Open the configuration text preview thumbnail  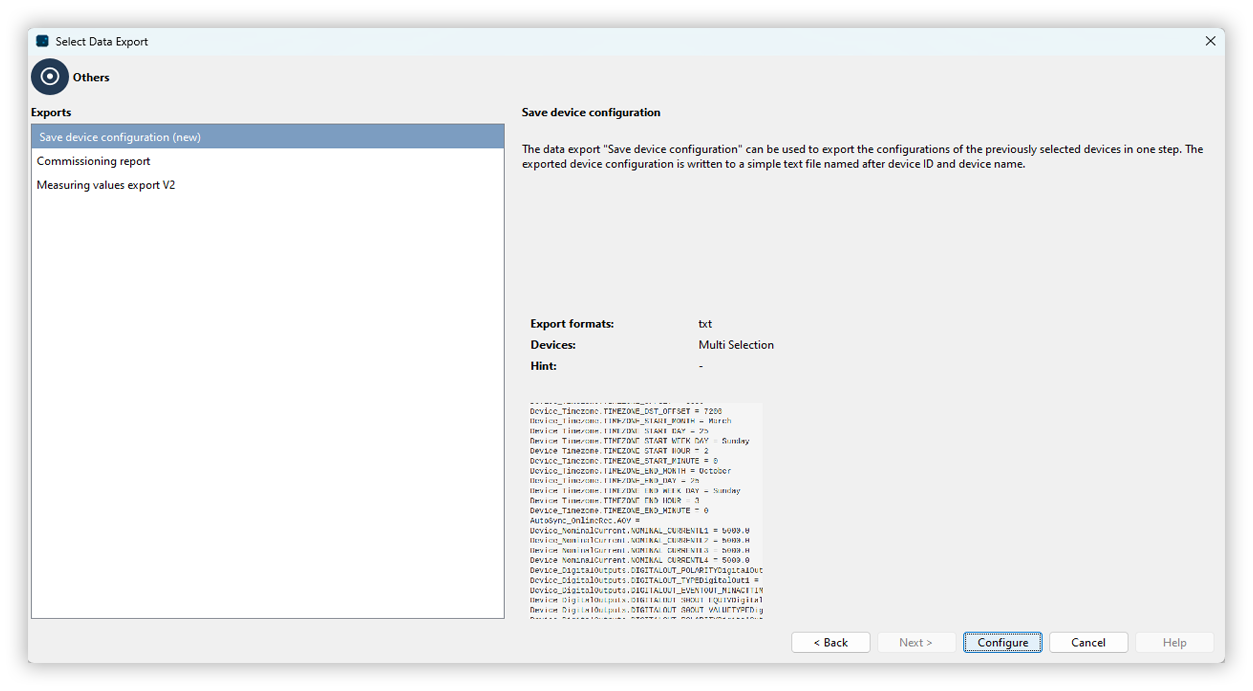pyautogui.click(x=646, y=510)
